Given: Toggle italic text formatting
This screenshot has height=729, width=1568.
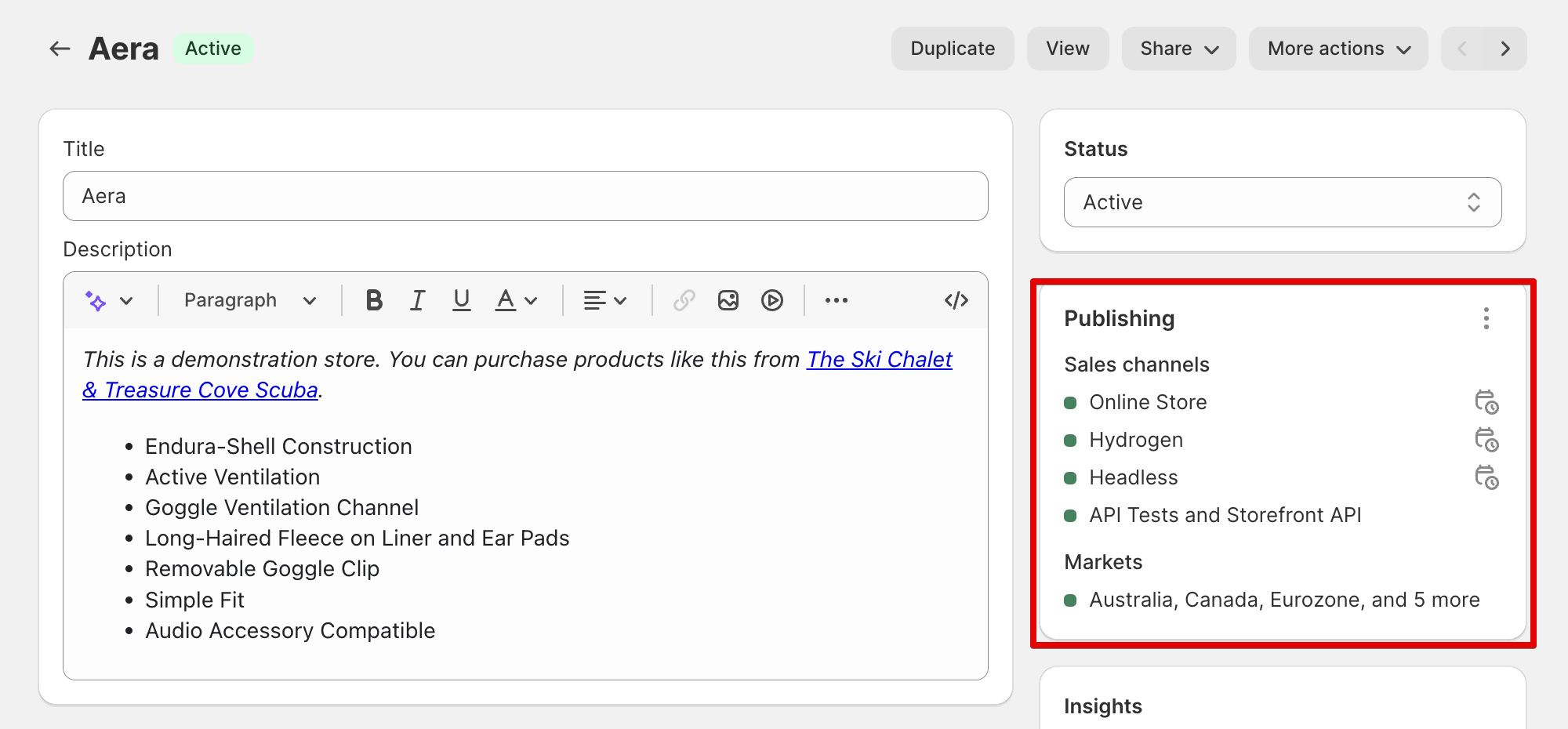Looking at the screenshot, I should tap(417, 300).
